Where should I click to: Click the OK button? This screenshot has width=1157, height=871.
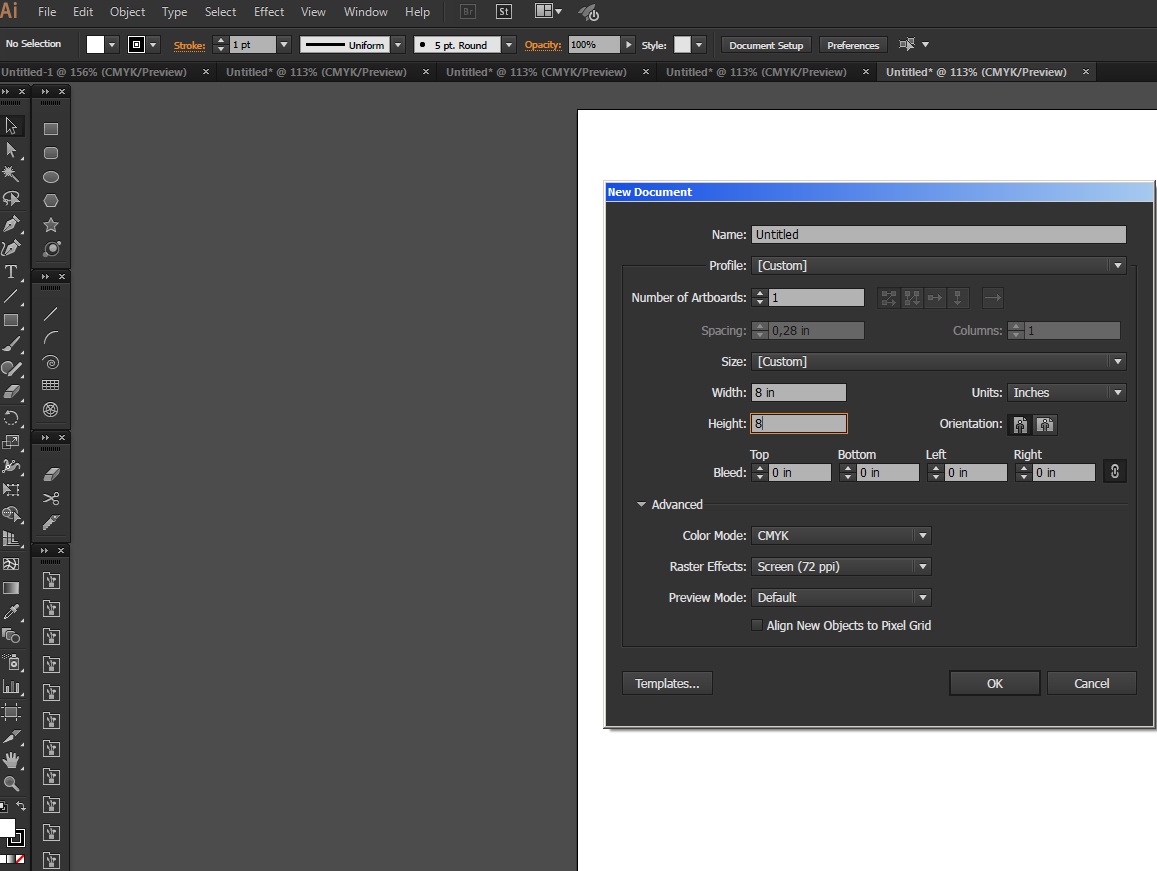point(994,684)
